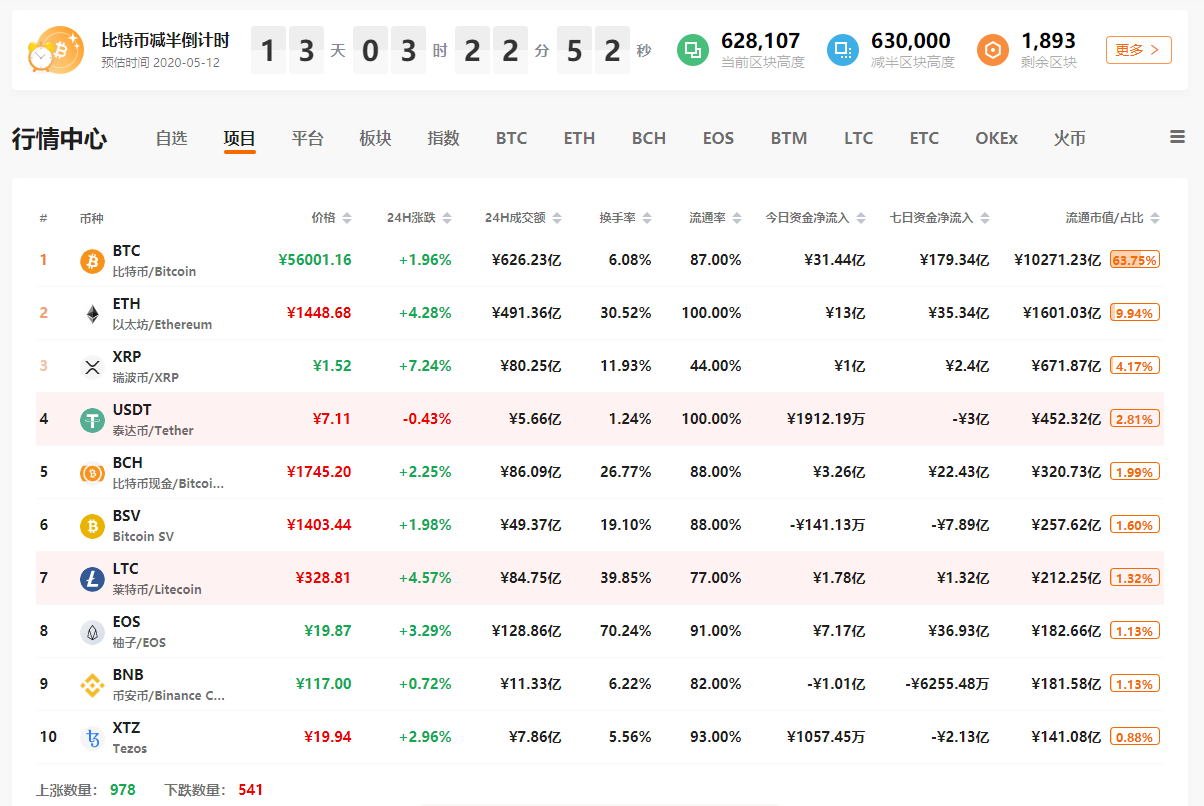The height and width of the screenshot is (806, 1204).
Task: Click the 下跌数量 541 count
Action: pyautogui.click(x=251, y=790)
